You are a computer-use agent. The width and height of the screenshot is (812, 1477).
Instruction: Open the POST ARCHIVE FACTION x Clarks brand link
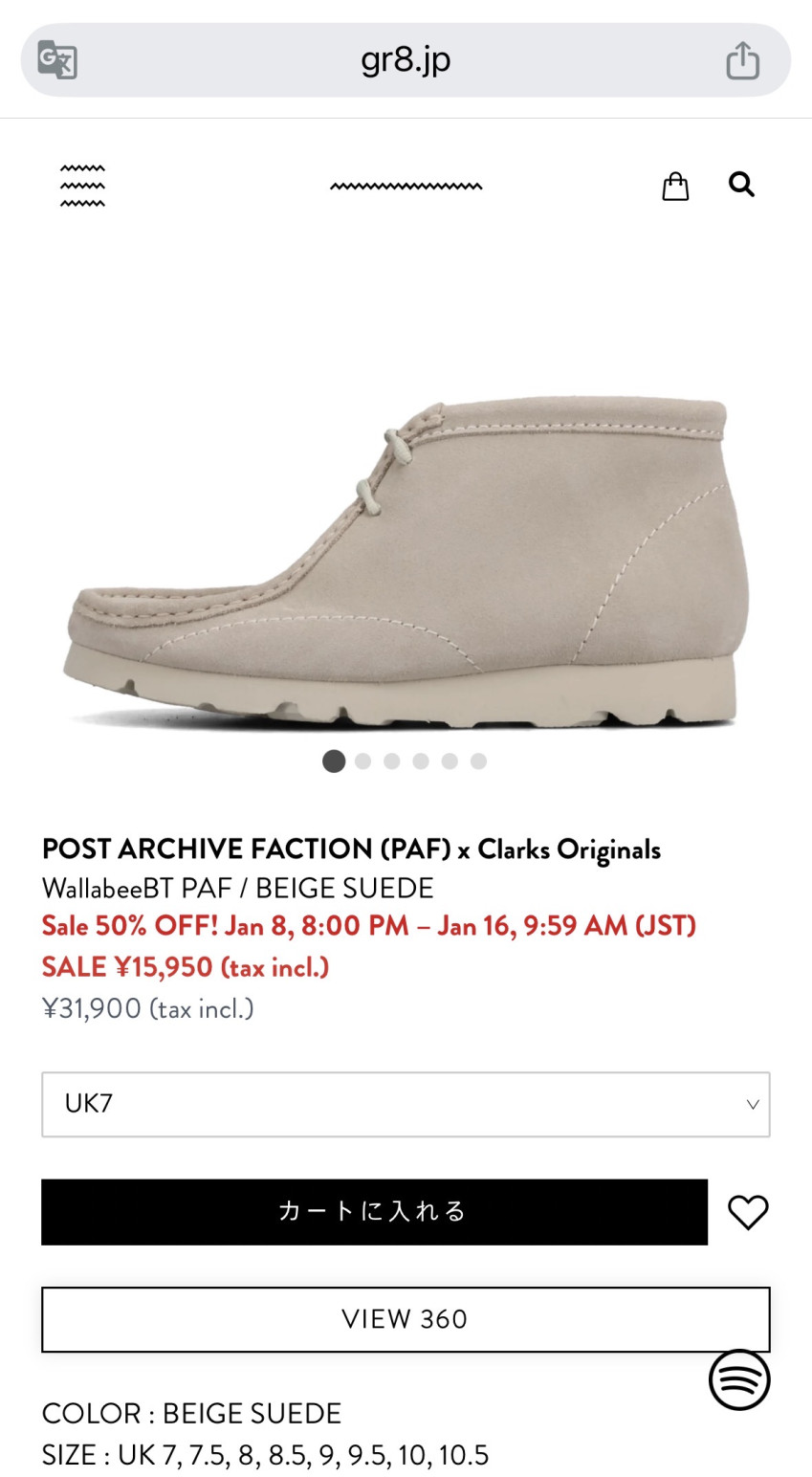click(351, 849)
